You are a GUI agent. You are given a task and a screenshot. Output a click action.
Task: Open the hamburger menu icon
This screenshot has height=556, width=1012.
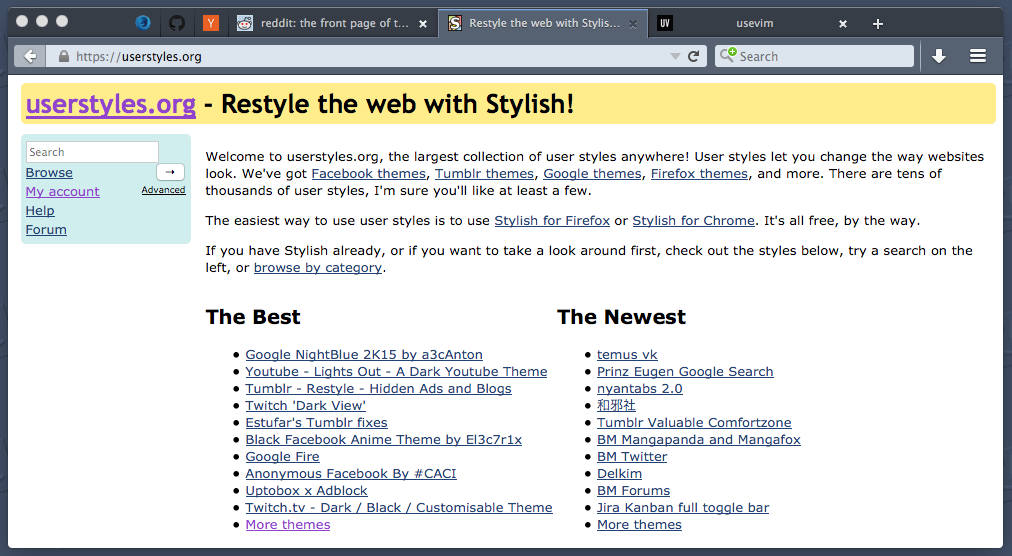coord(978,56)
